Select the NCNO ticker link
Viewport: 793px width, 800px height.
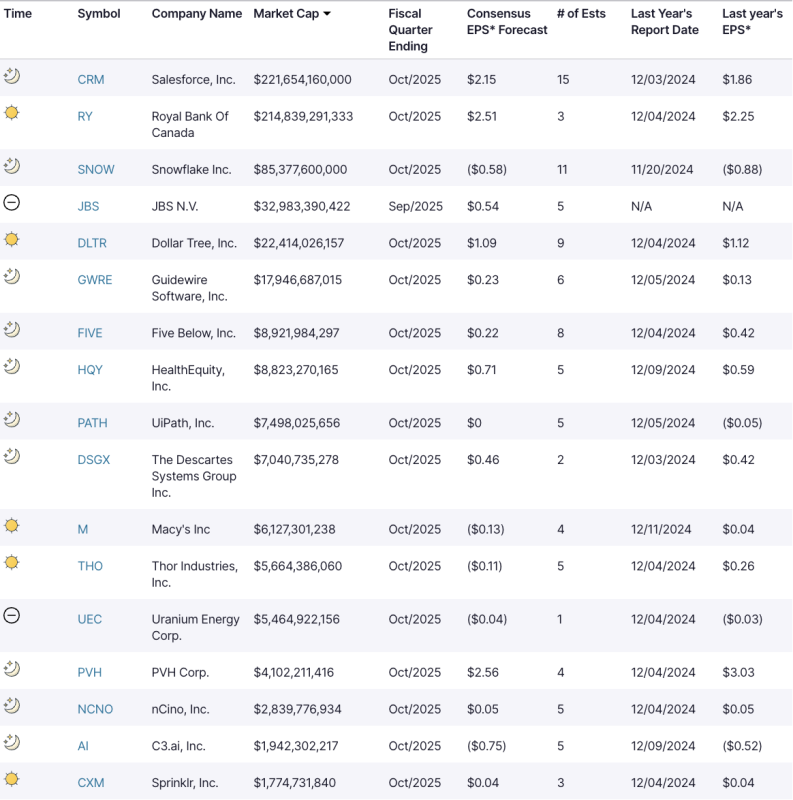point(95,709)
